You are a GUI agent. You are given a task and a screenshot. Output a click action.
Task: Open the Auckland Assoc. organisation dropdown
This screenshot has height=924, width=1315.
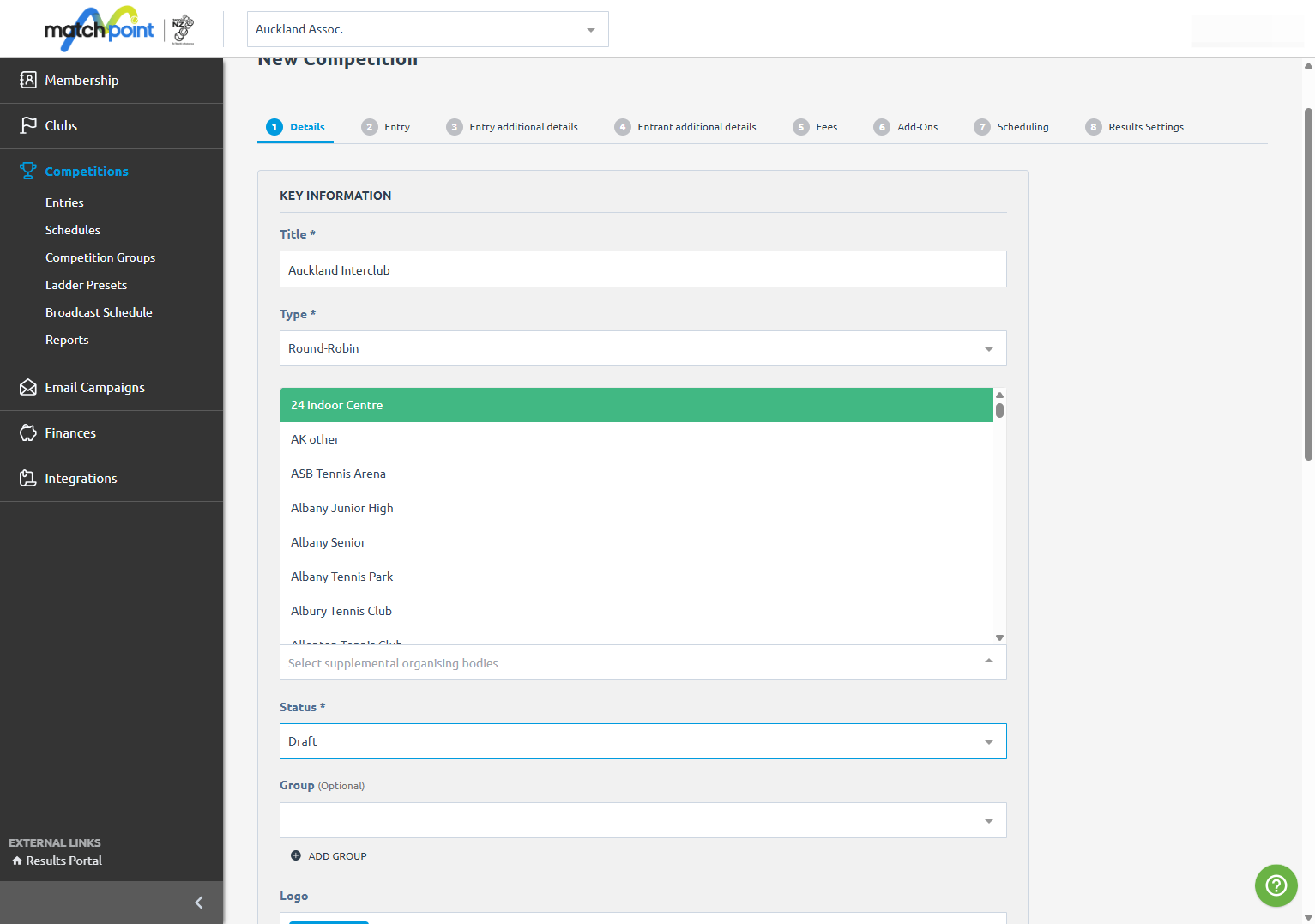point(427,29)
